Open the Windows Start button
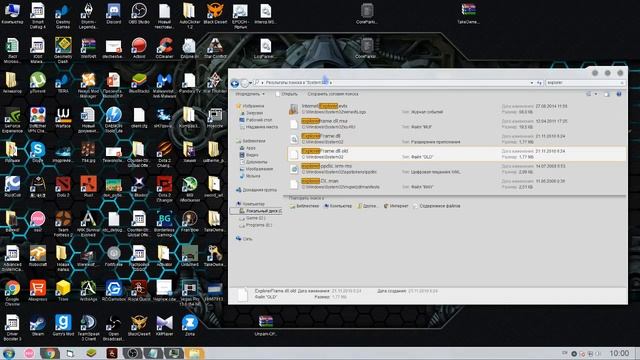Image resolution: width=640 pixels, height=360 pixels. [x=9, y=353]
